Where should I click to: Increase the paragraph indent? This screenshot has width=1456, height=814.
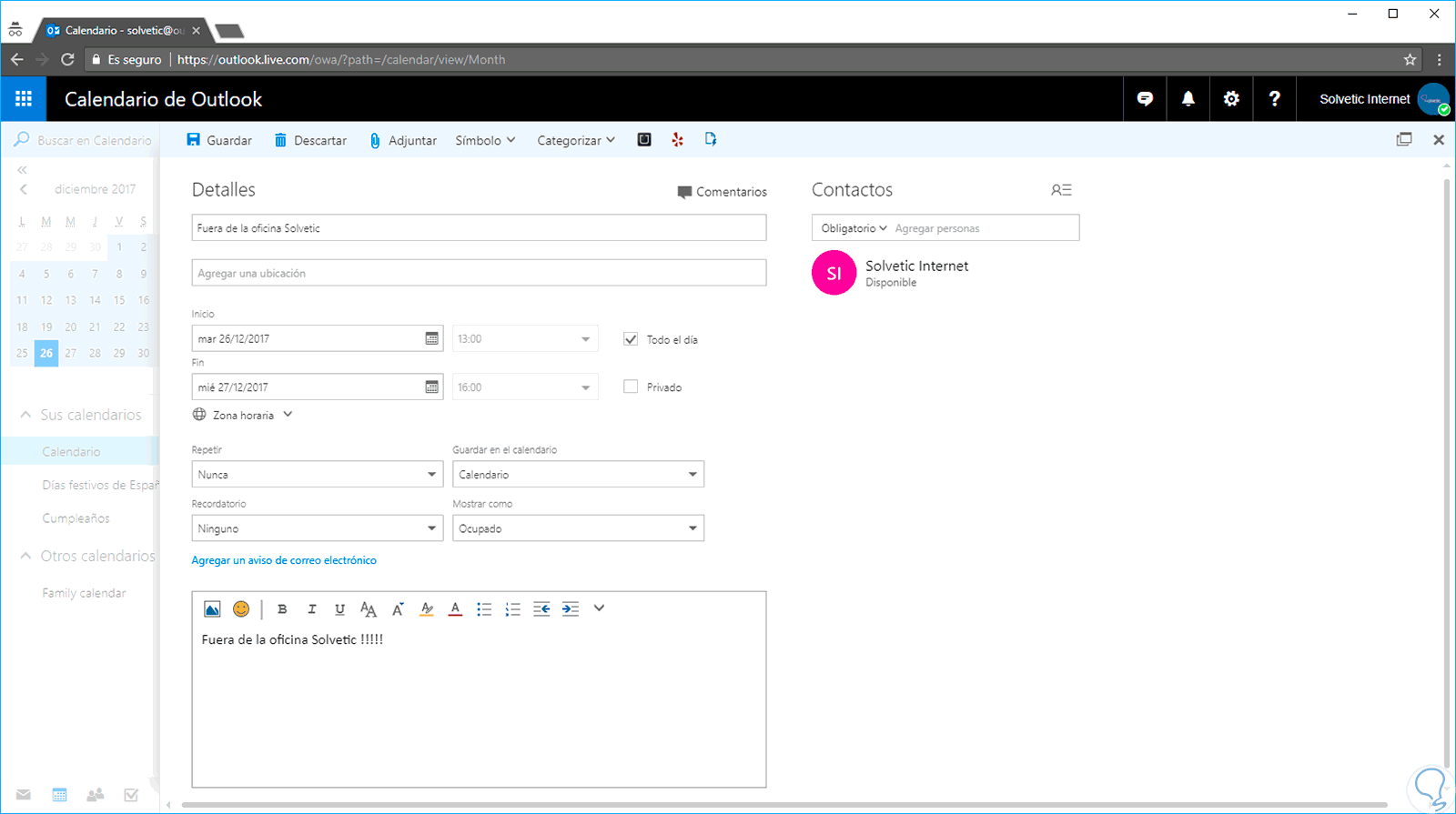(571, 609)
